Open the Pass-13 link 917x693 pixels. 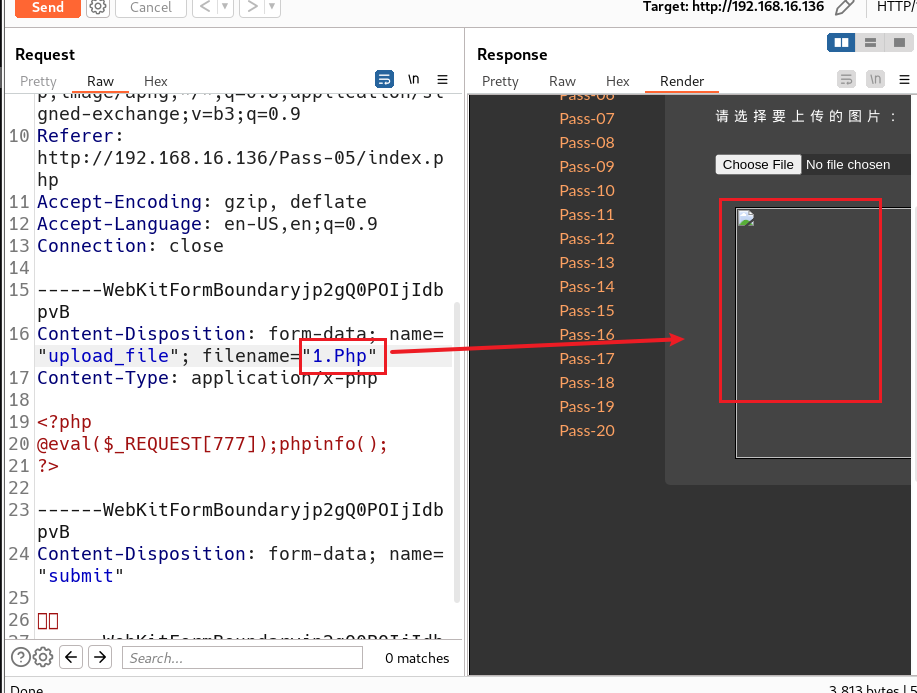coord(587,263)
